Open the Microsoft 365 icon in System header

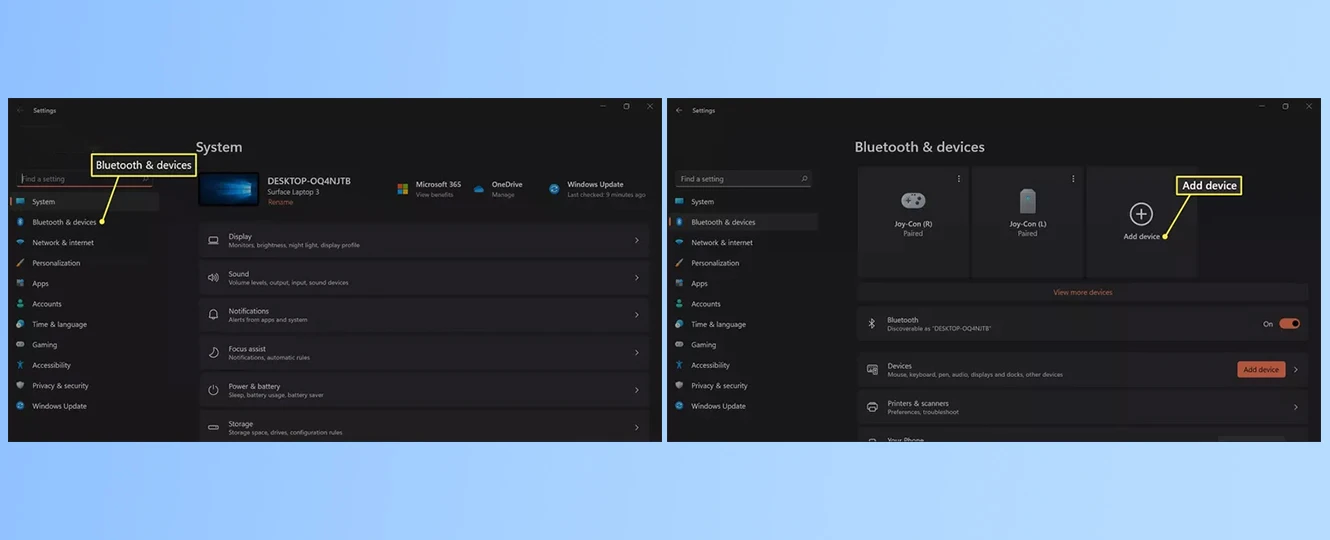point(403,188)
